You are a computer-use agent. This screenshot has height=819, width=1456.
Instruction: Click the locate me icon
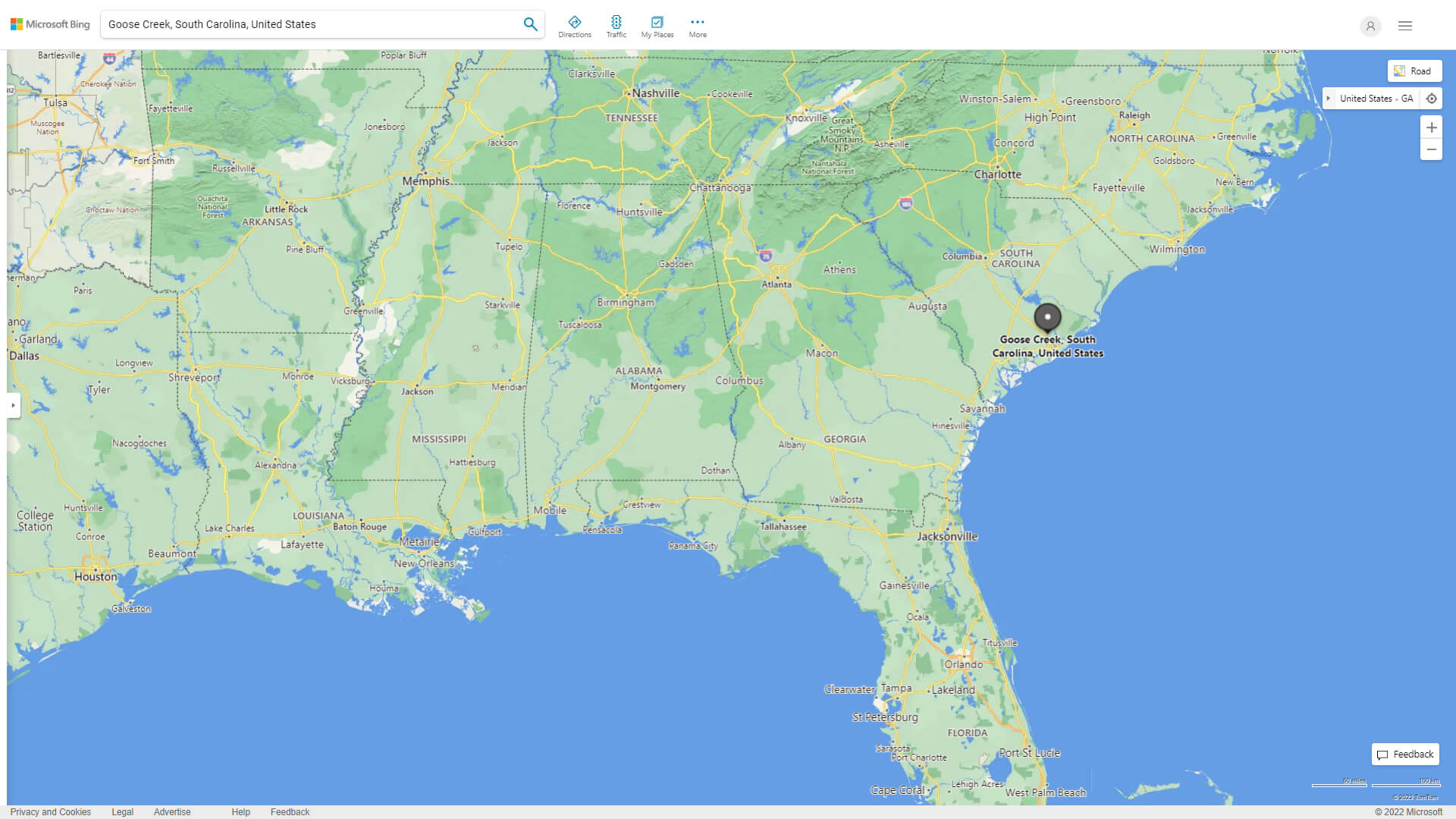tap(1432, 99)
